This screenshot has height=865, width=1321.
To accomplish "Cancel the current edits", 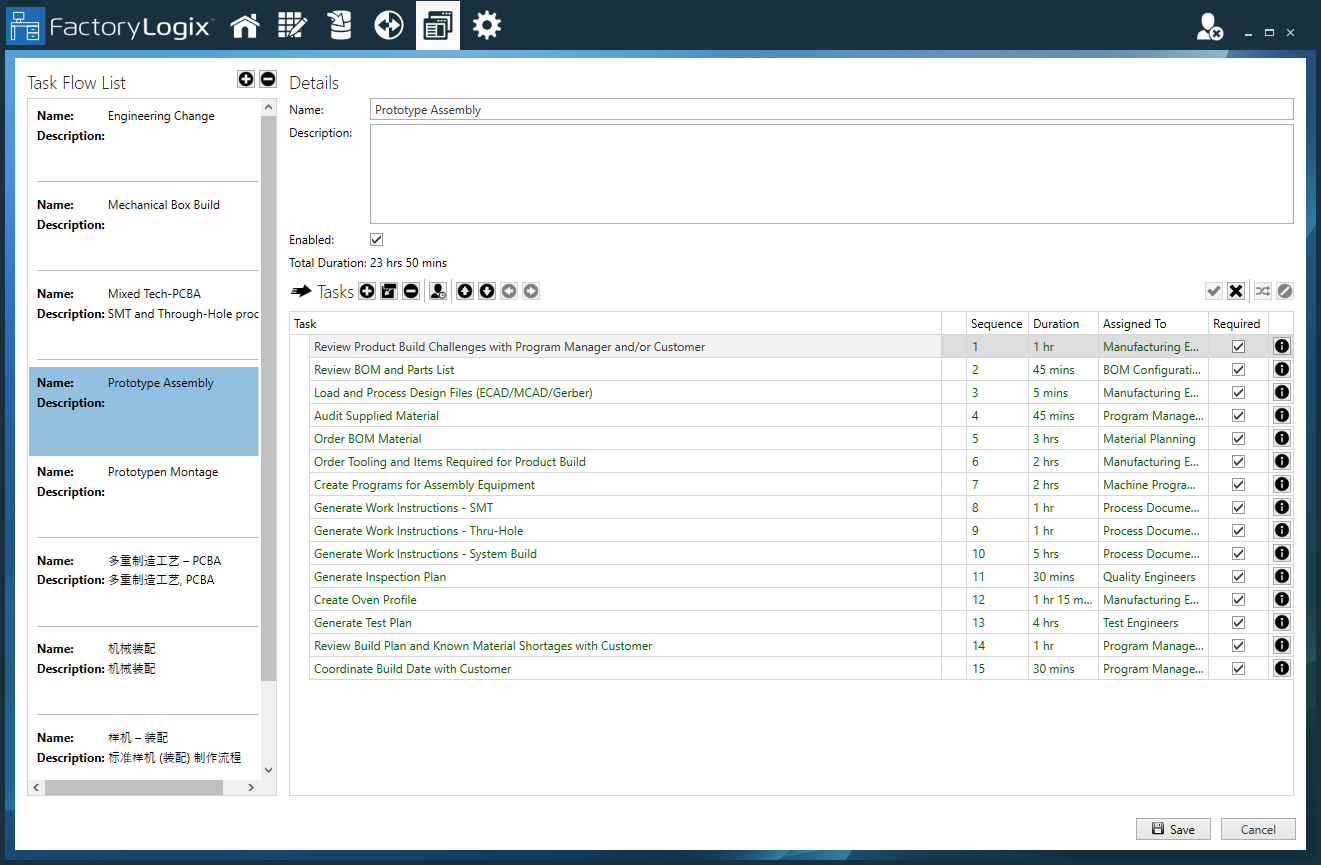I will (x=1257, y=829).
